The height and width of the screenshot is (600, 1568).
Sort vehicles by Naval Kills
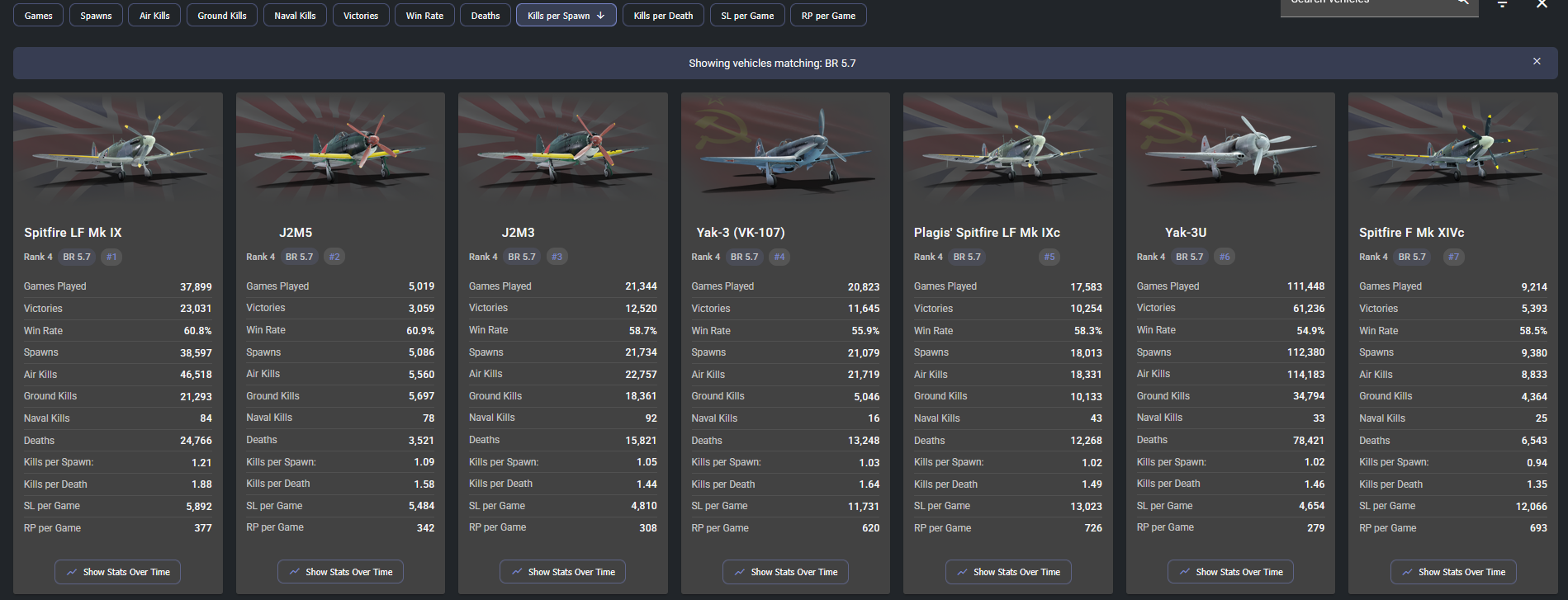coord(295,16)
